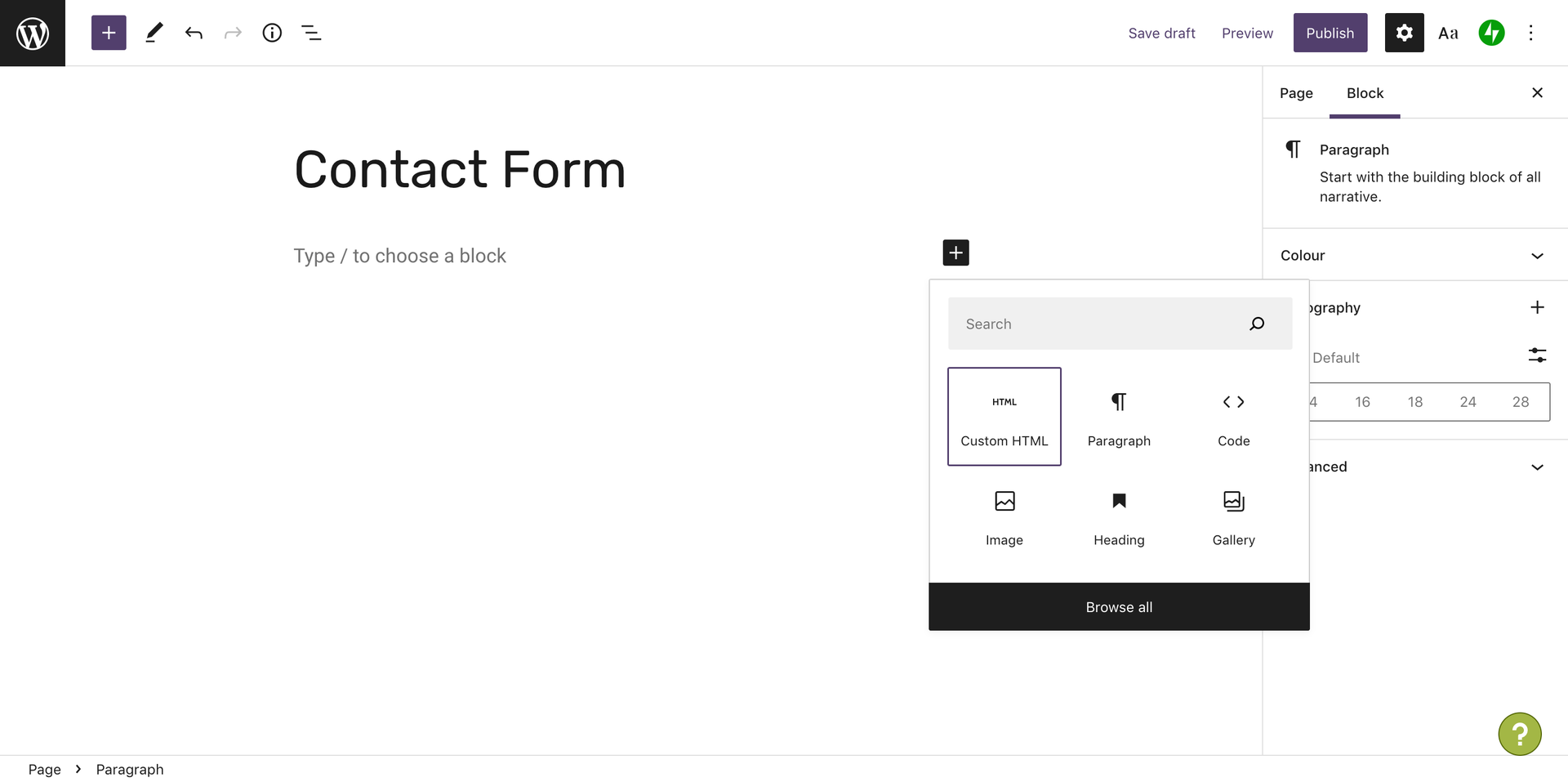Open List View icon in toolbar

[x=311, y=33]
